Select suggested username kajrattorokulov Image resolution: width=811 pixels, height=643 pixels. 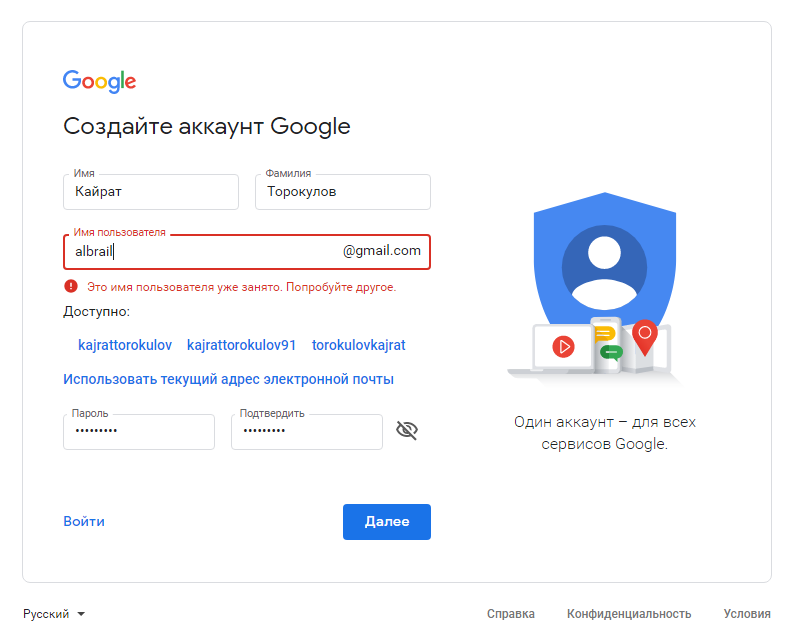click(x=125, y=345)
